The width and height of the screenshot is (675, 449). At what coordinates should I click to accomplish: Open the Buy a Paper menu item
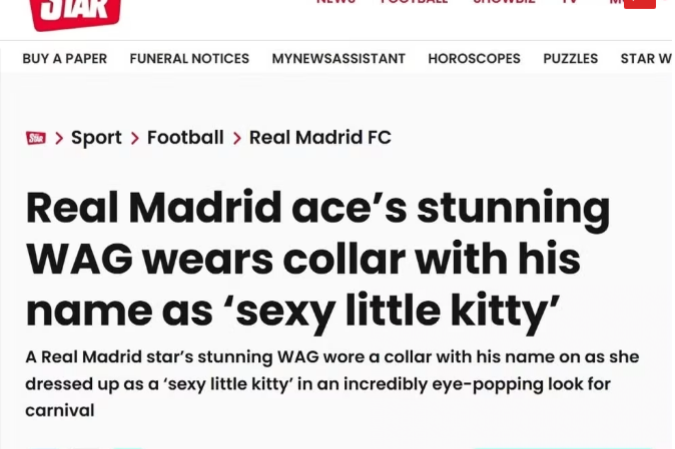click(65, 58)
